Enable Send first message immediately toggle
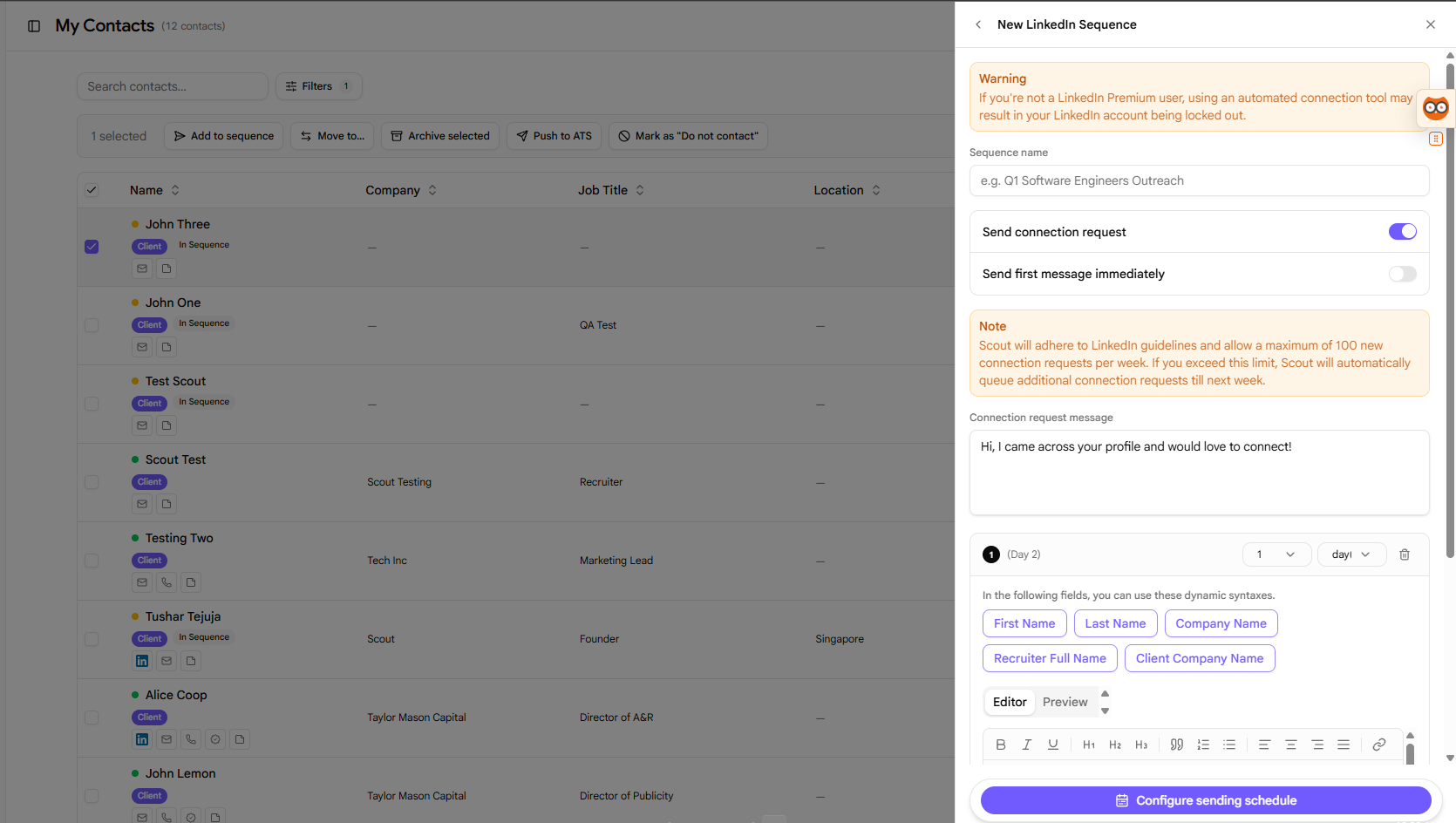The height and width of the screenshot is (823, 1456). coord(1403,274)
